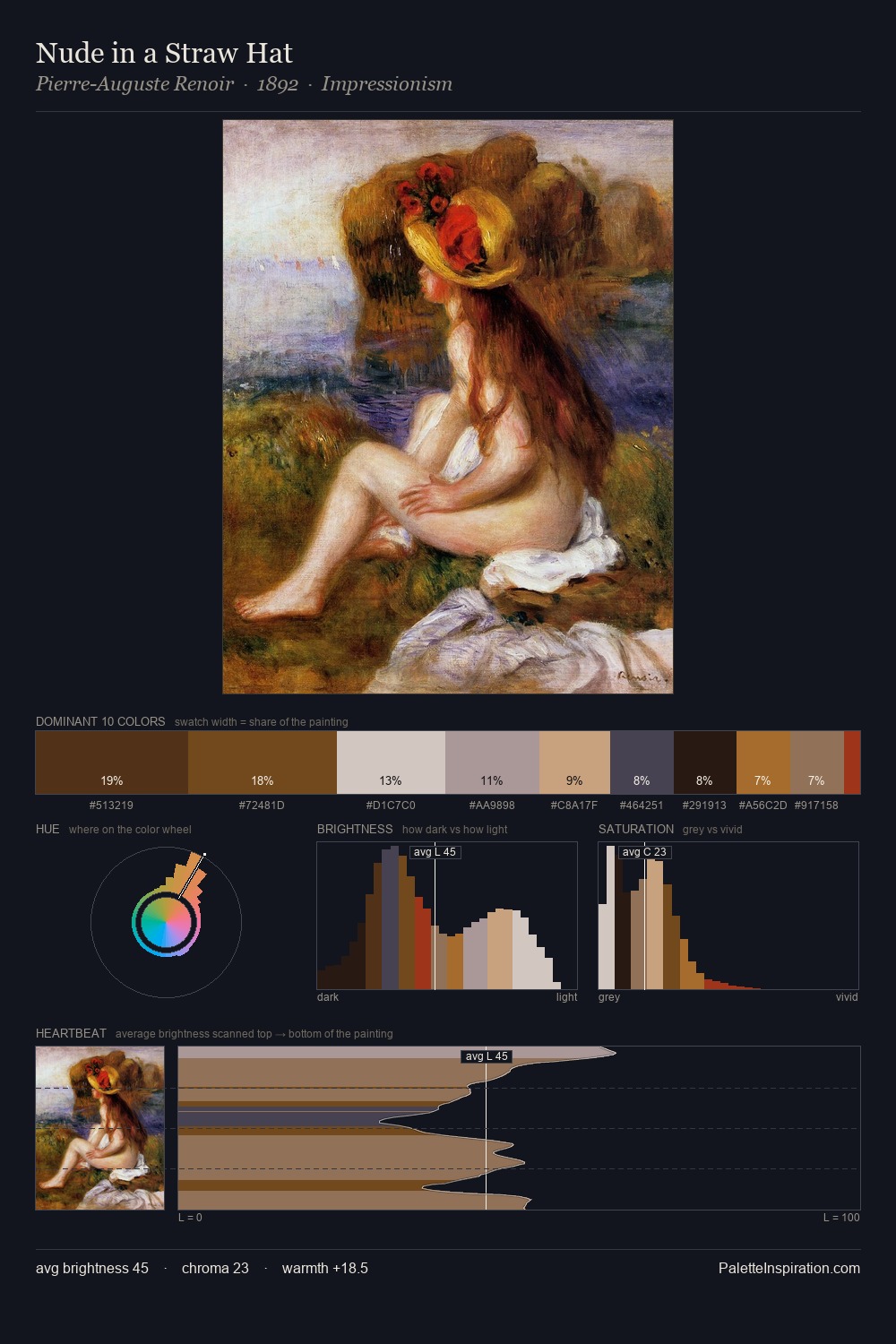The image size is (896, 1344).
Task: Click the hex code #AA9898
Action: [x=492, y=805]
